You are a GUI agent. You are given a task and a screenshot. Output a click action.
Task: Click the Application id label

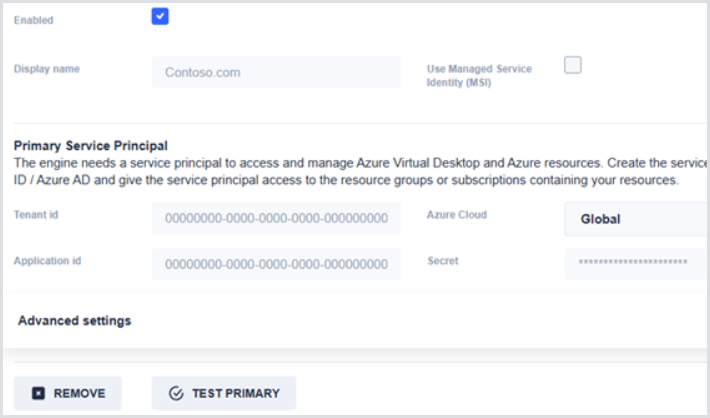[x=47, y=260]
